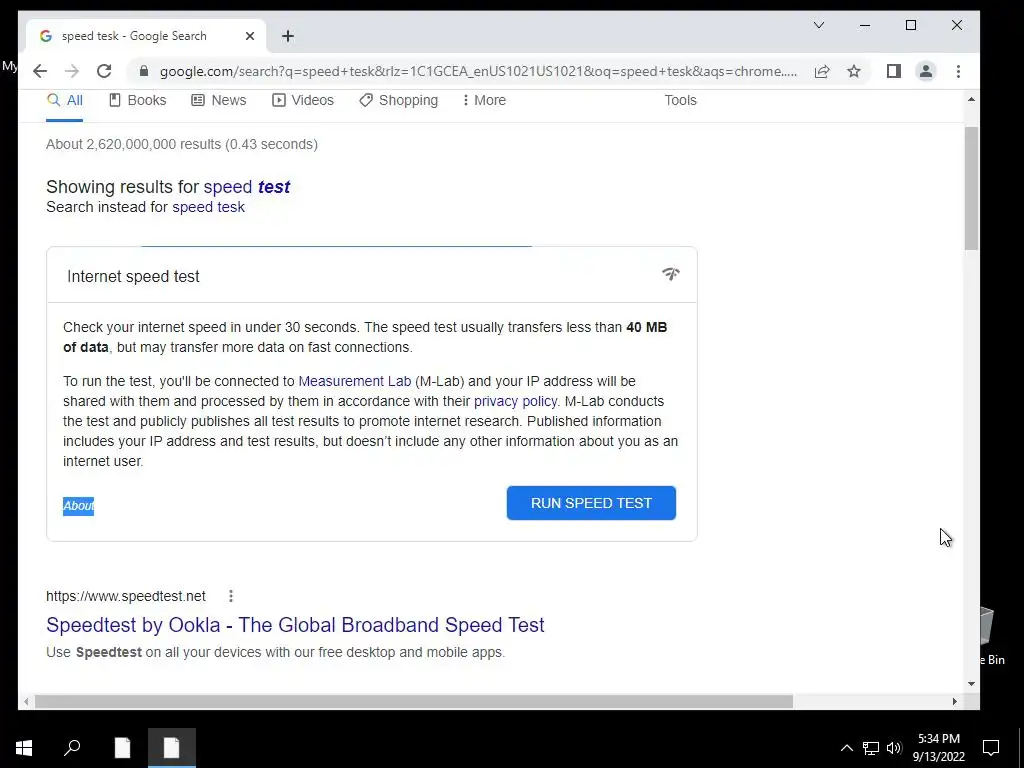This screenshot has height=768, width=1024.
Task: Open Speedtest by Ookla result title
Action: tap(295, 625)
